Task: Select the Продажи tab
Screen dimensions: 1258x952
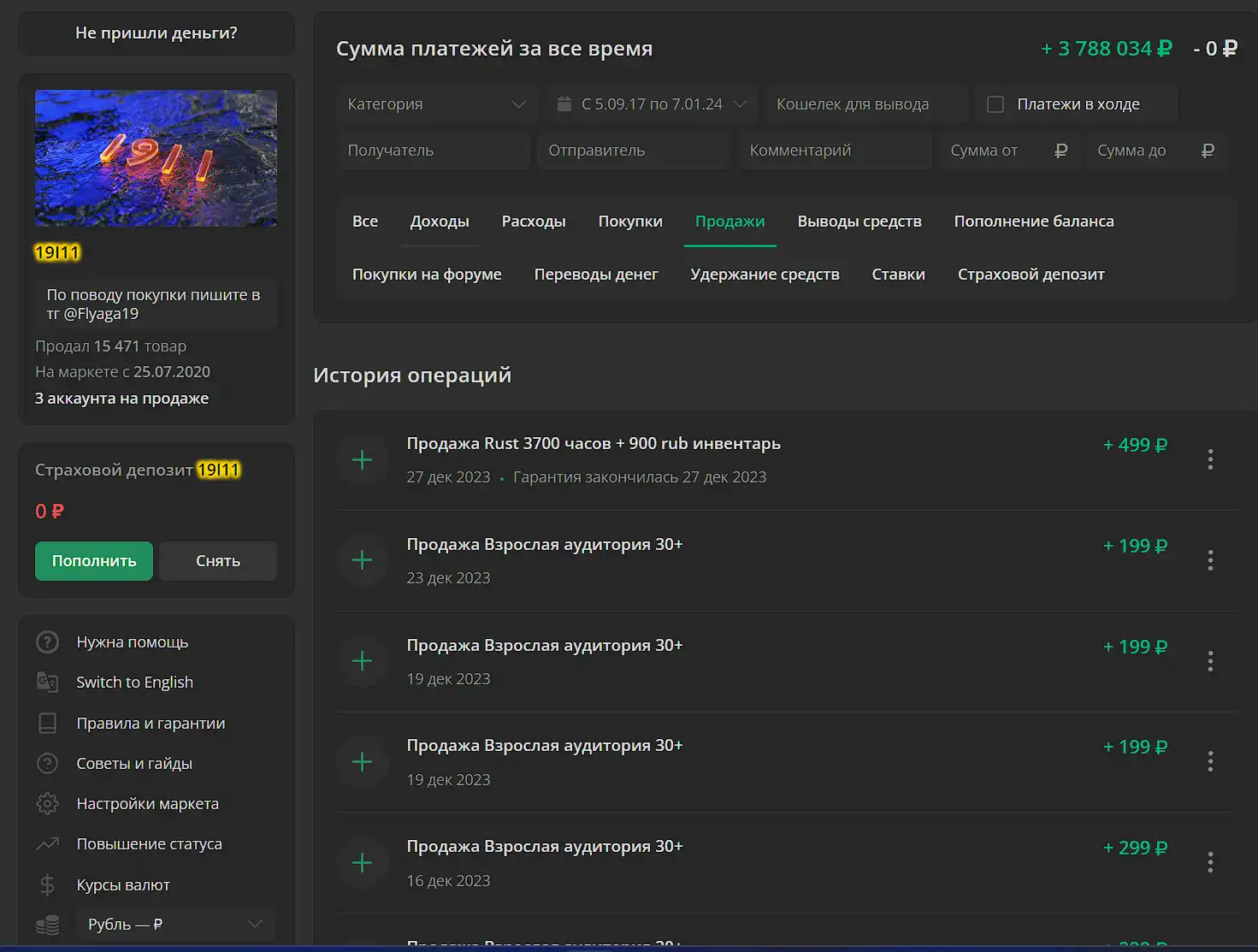Action: [x=730, y=222]
